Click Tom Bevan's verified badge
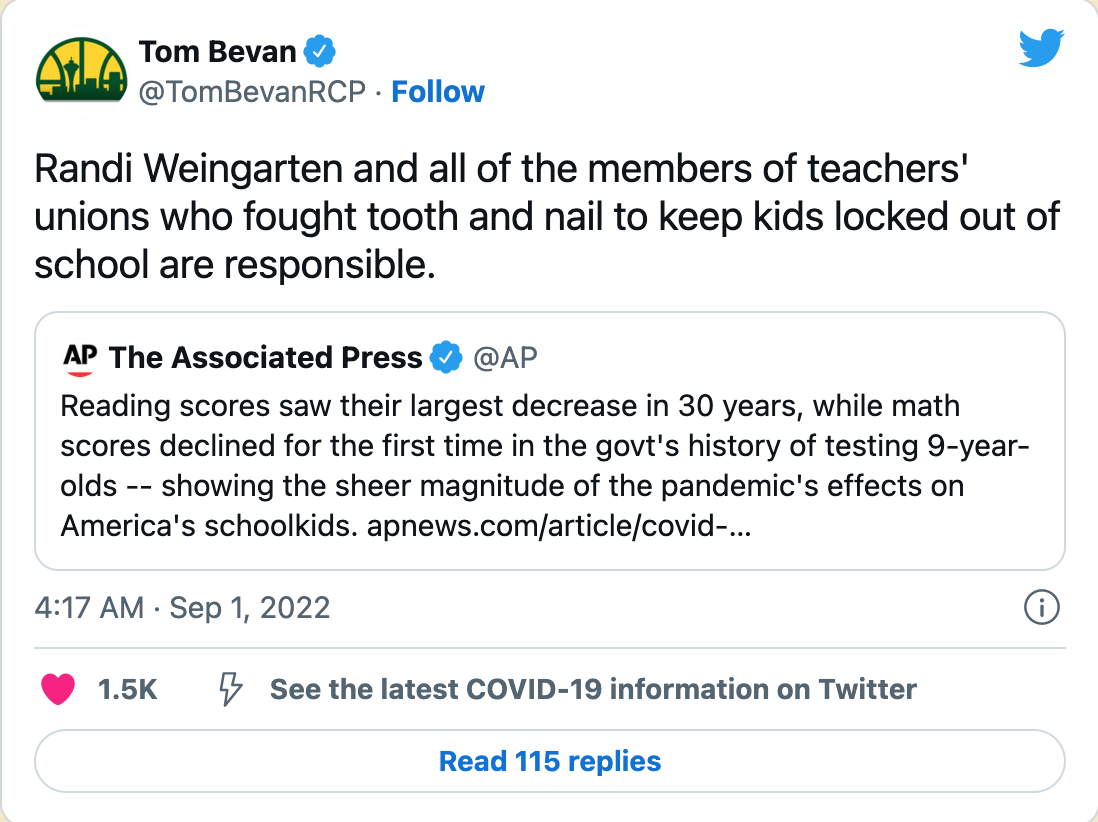This screenshot has height=822, width=1098. tap(319, 51)
